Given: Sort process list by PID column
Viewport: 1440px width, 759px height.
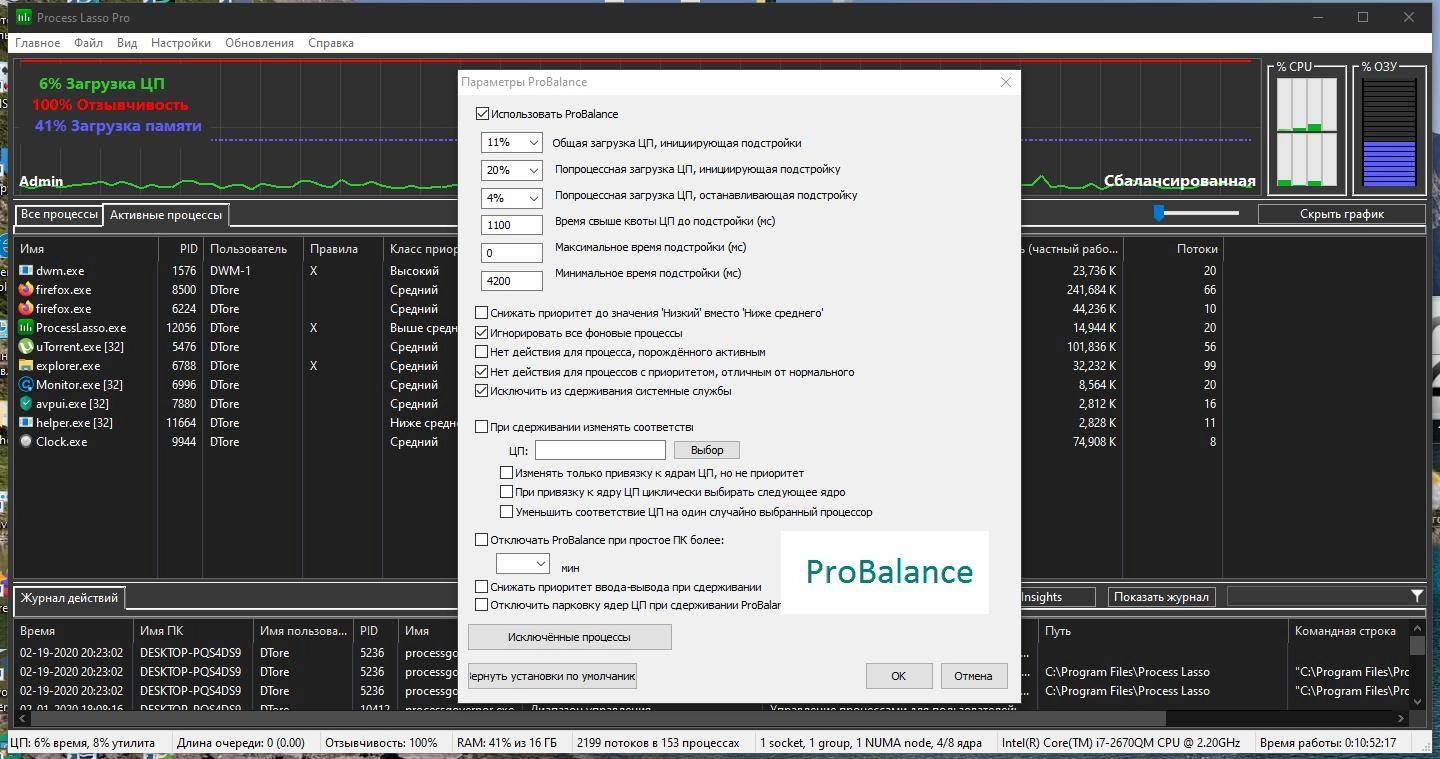Looking at the screenshot, I should pos(181,249).
